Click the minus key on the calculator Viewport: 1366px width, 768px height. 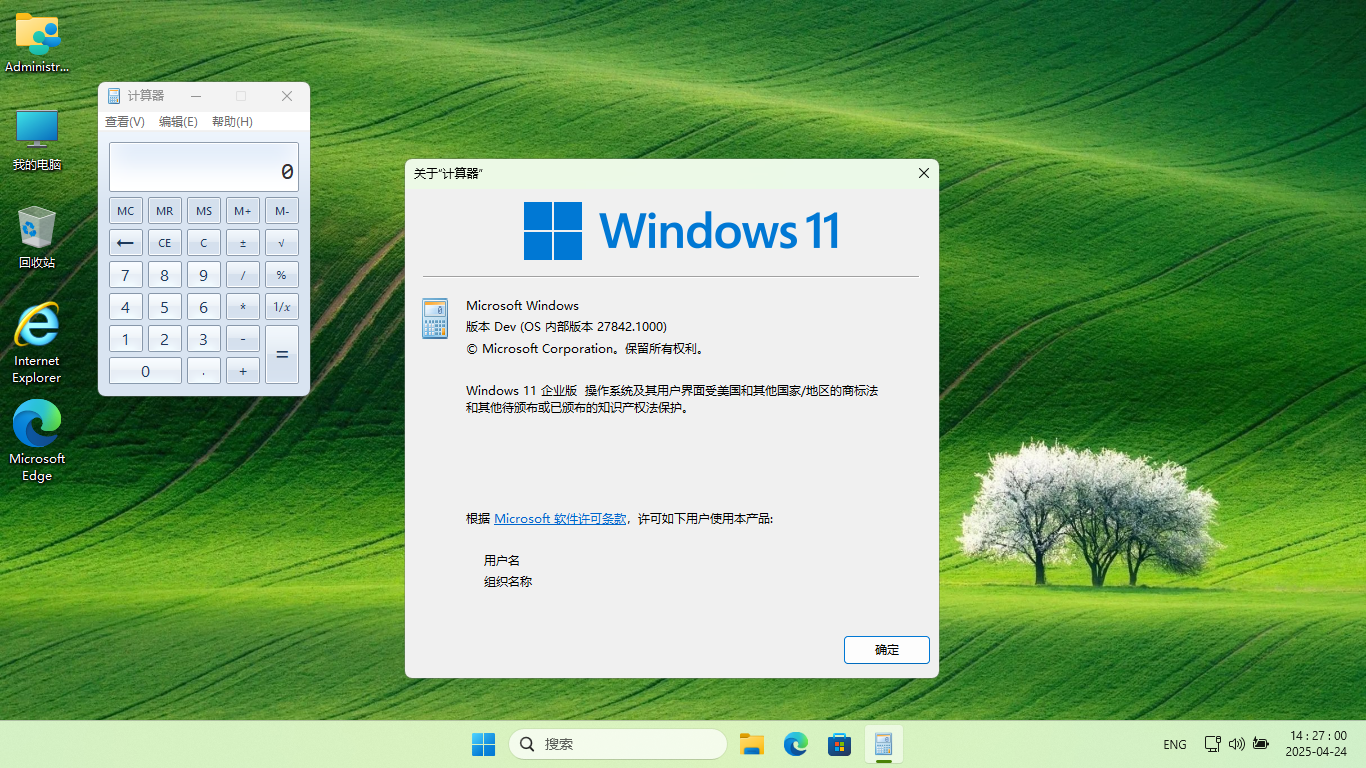click(x=243, y=339)
